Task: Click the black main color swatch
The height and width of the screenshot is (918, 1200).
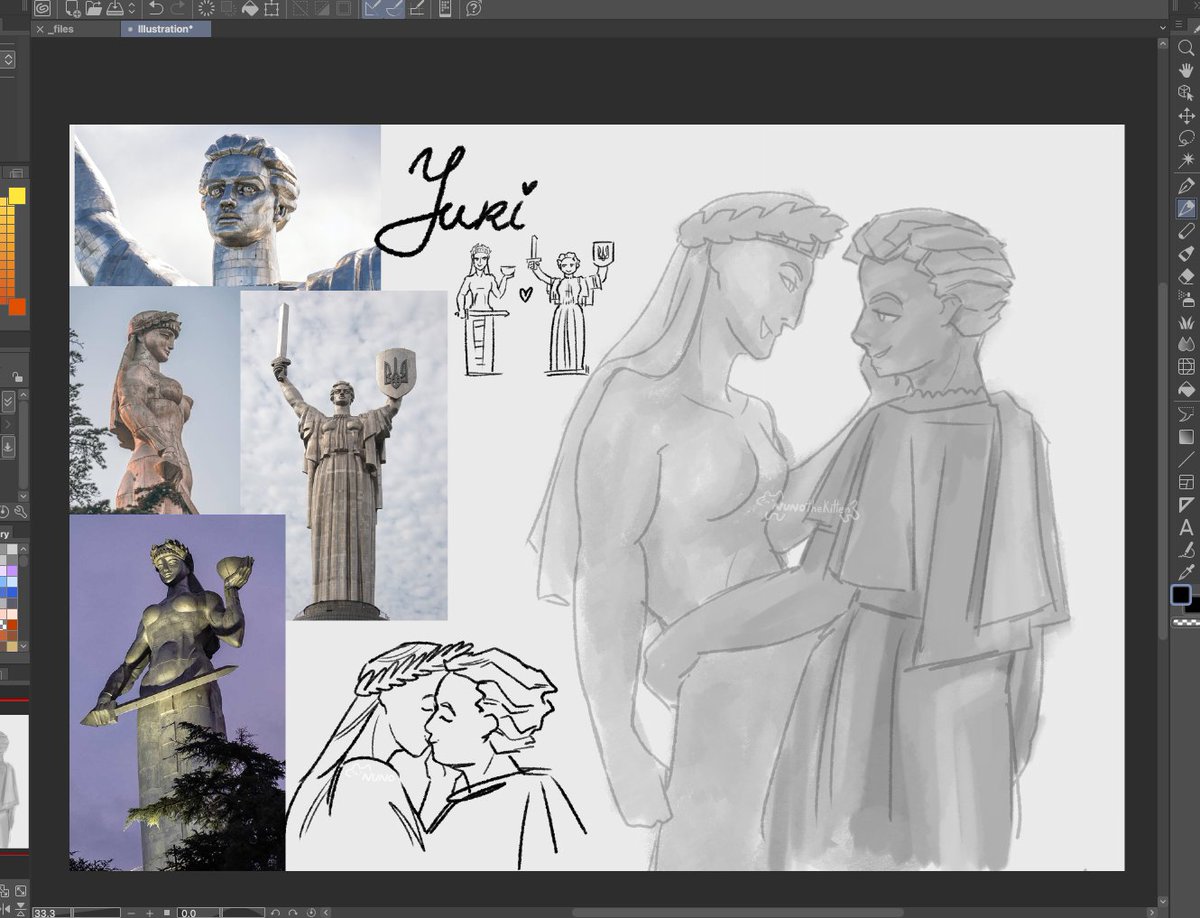Action: pos(1181,596)
